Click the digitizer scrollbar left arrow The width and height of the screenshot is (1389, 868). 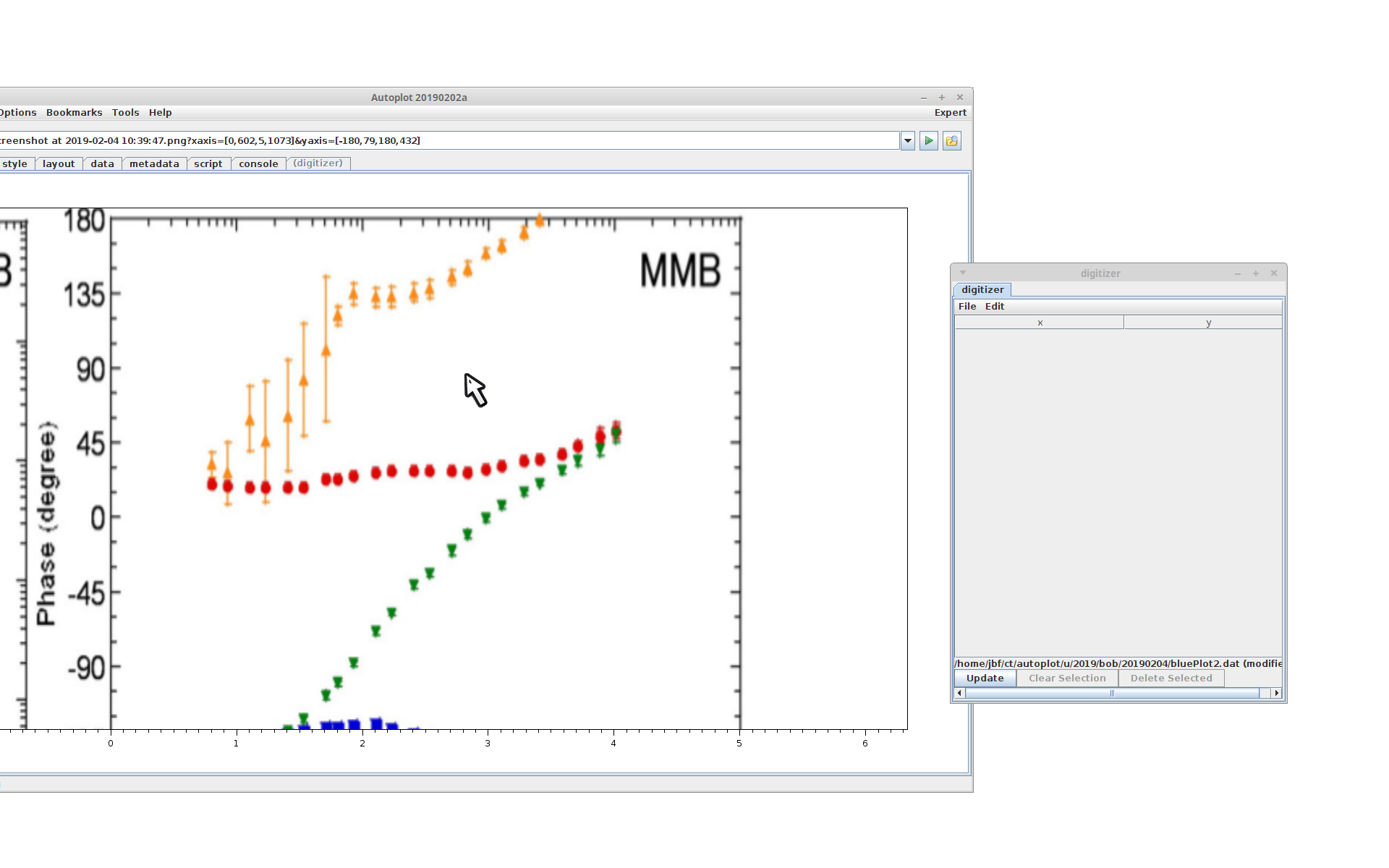click(960, 694)
